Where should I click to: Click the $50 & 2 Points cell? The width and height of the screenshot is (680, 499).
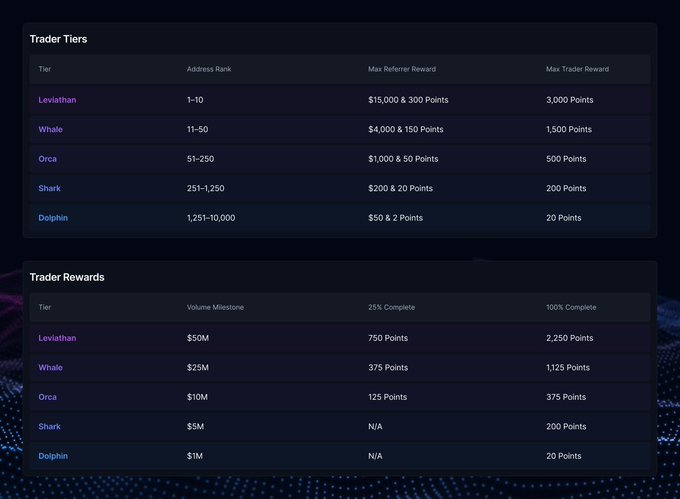[x=395, y=218]
